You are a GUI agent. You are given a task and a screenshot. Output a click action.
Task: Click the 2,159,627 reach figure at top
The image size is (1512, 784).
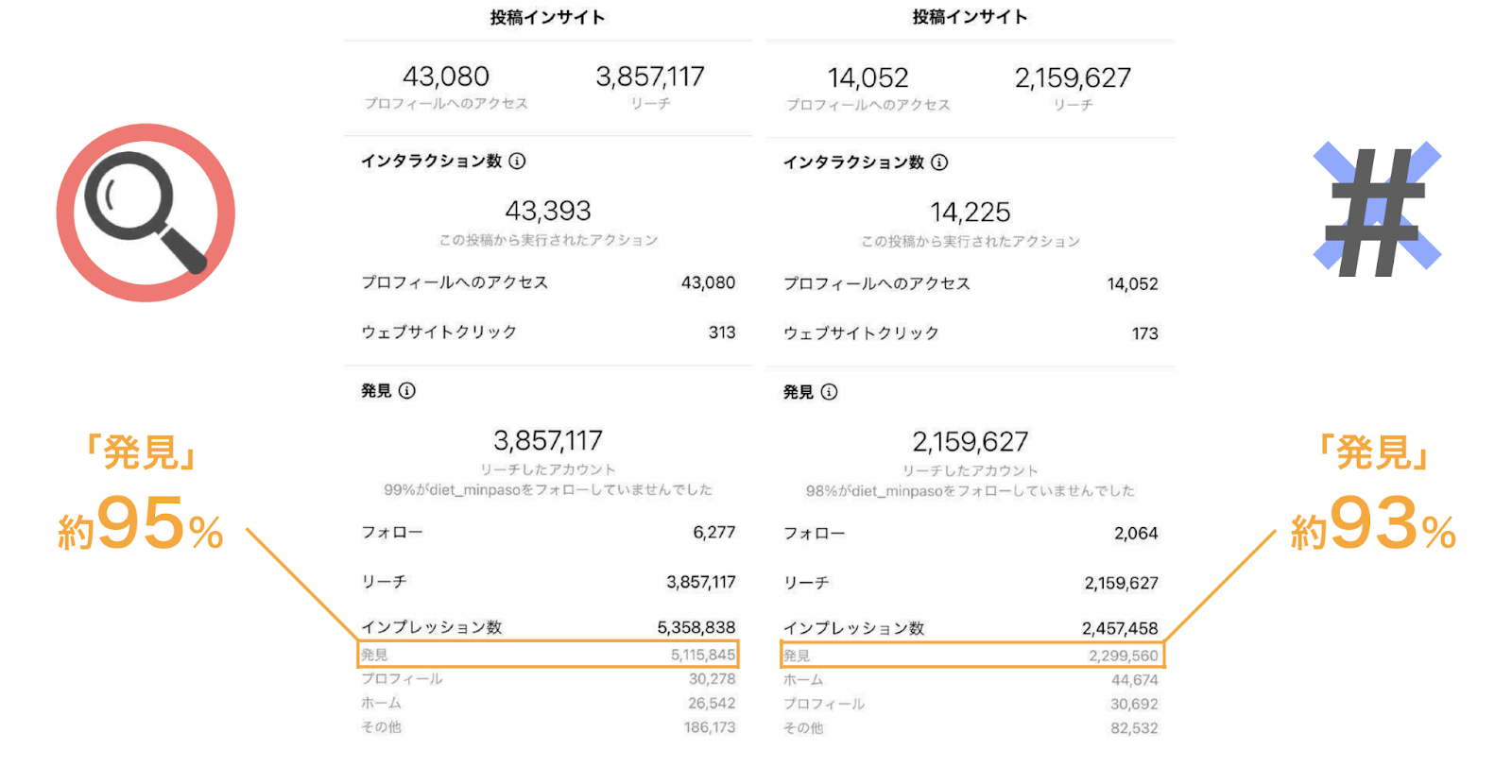tap(1073, 77)
